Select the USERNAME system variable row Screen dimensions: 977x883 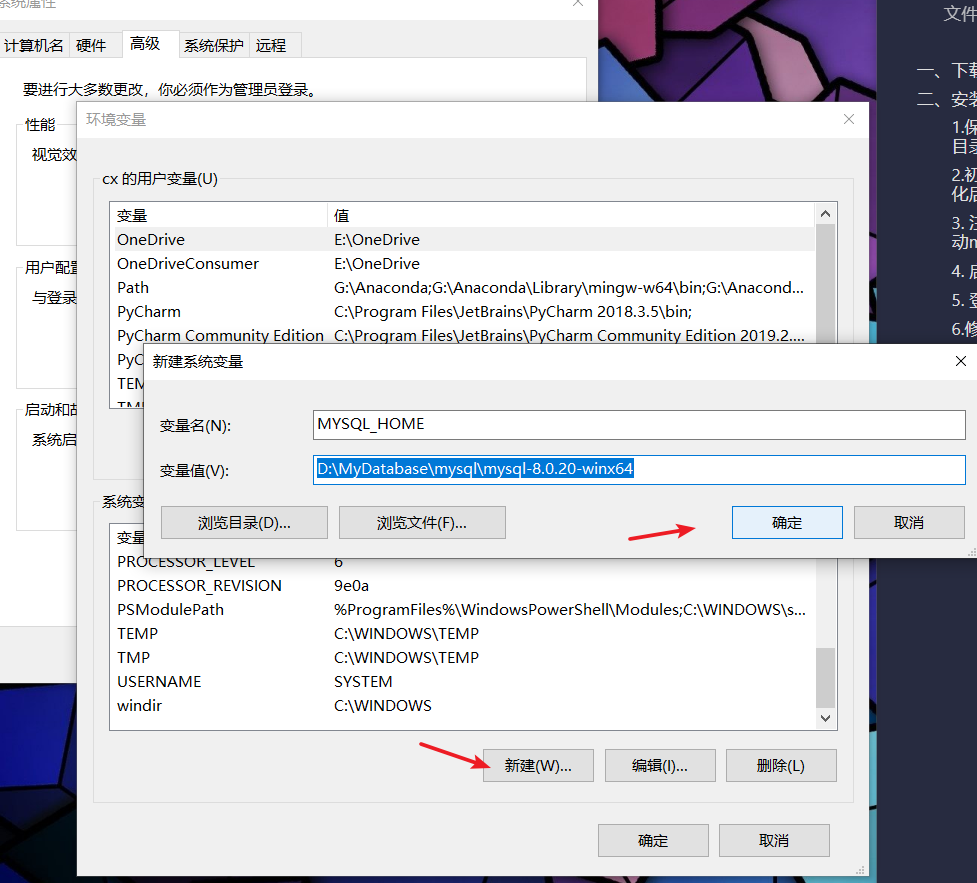coord(462,681)
